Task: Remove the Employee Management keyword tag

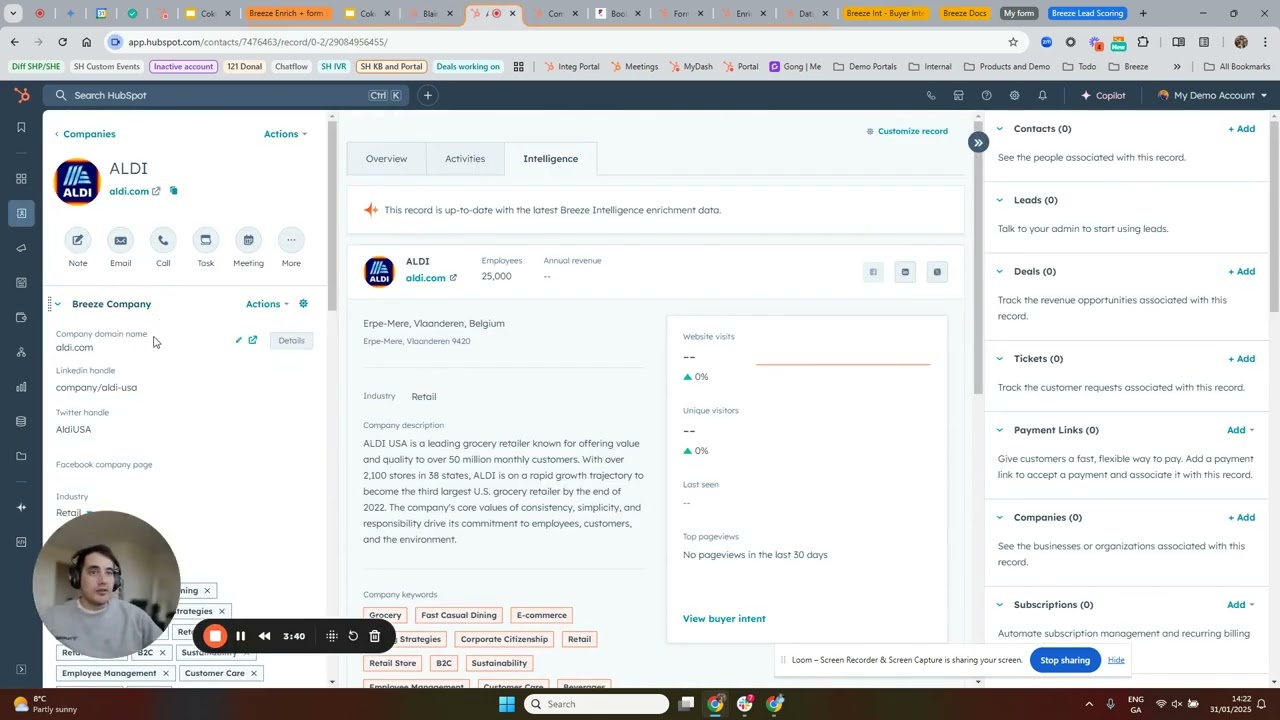Action: coord(166,674)
